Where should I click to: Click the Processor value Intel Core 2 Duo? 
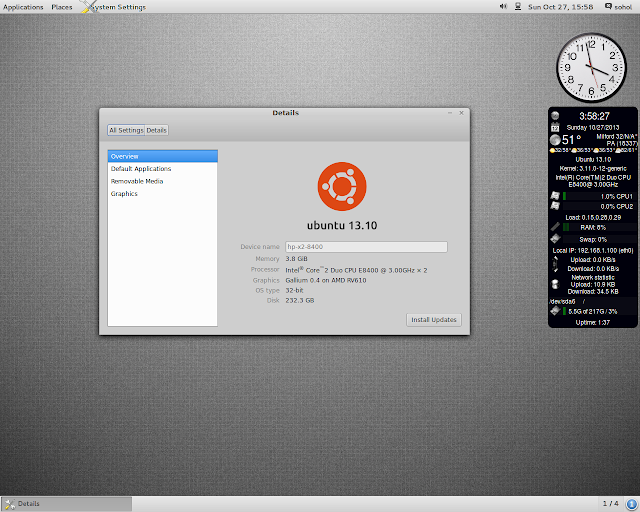356,270
